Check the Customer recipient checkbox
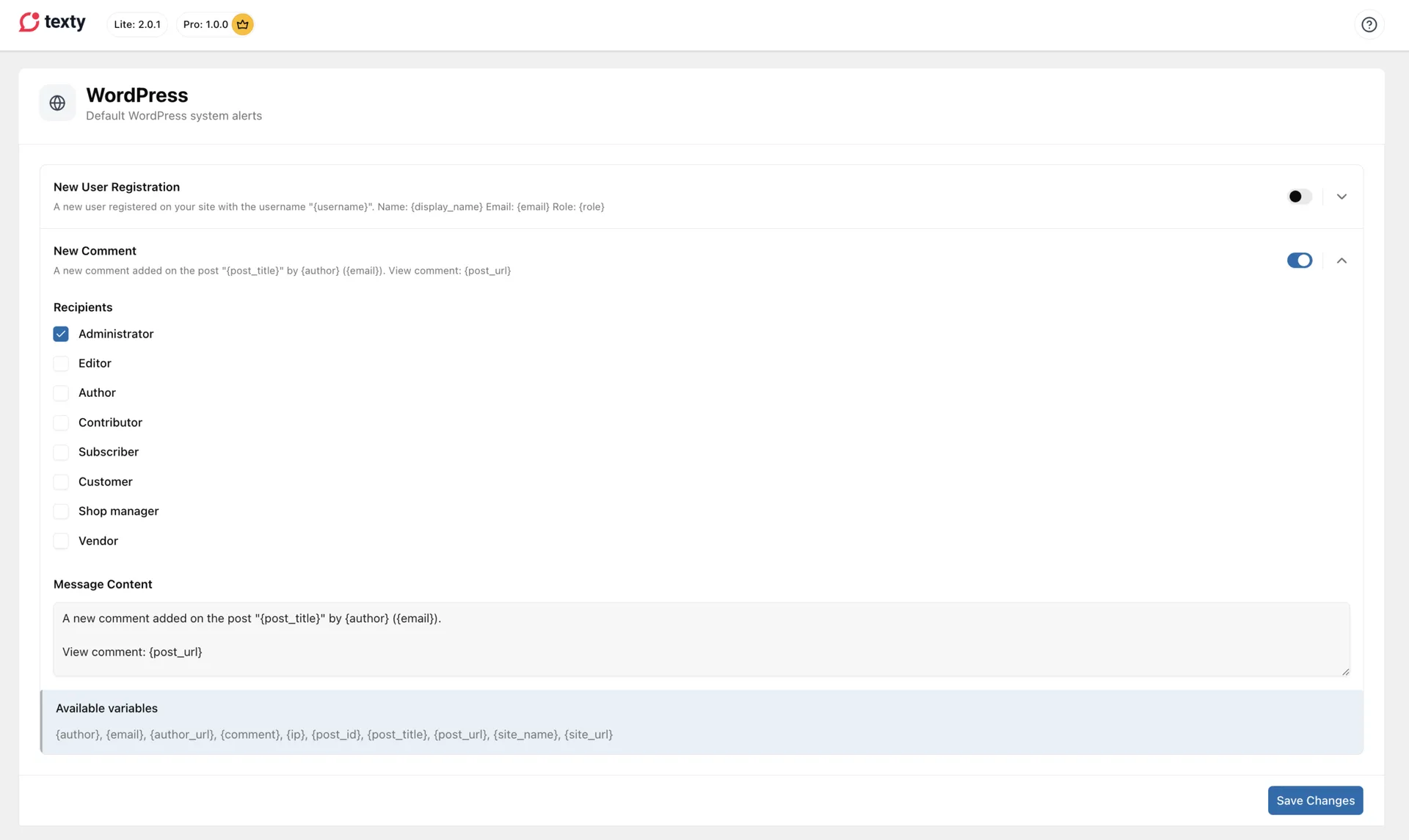This screenshot has height=840, width=1409. point(61,482)
